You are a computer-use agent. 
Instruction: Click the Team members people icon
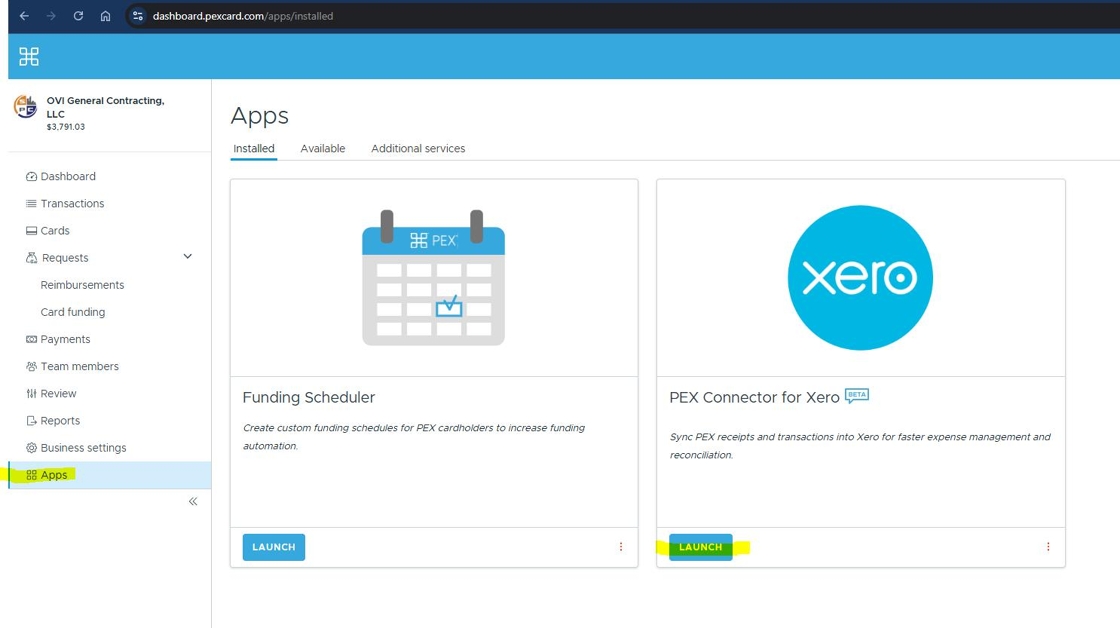pyautogui.click(x=31, y=367)
